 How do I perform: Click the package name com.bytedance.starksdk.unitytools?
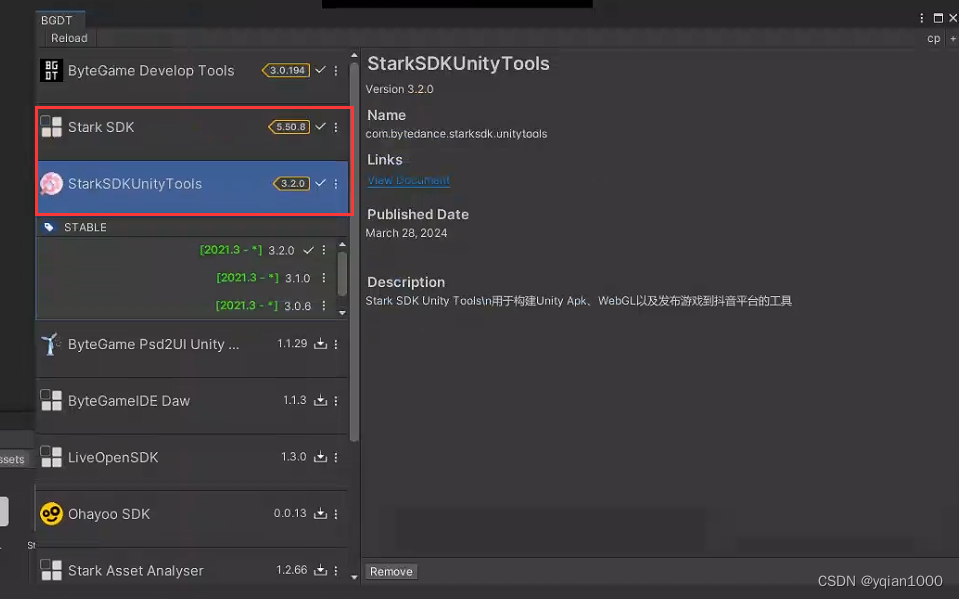coord(456,134)
